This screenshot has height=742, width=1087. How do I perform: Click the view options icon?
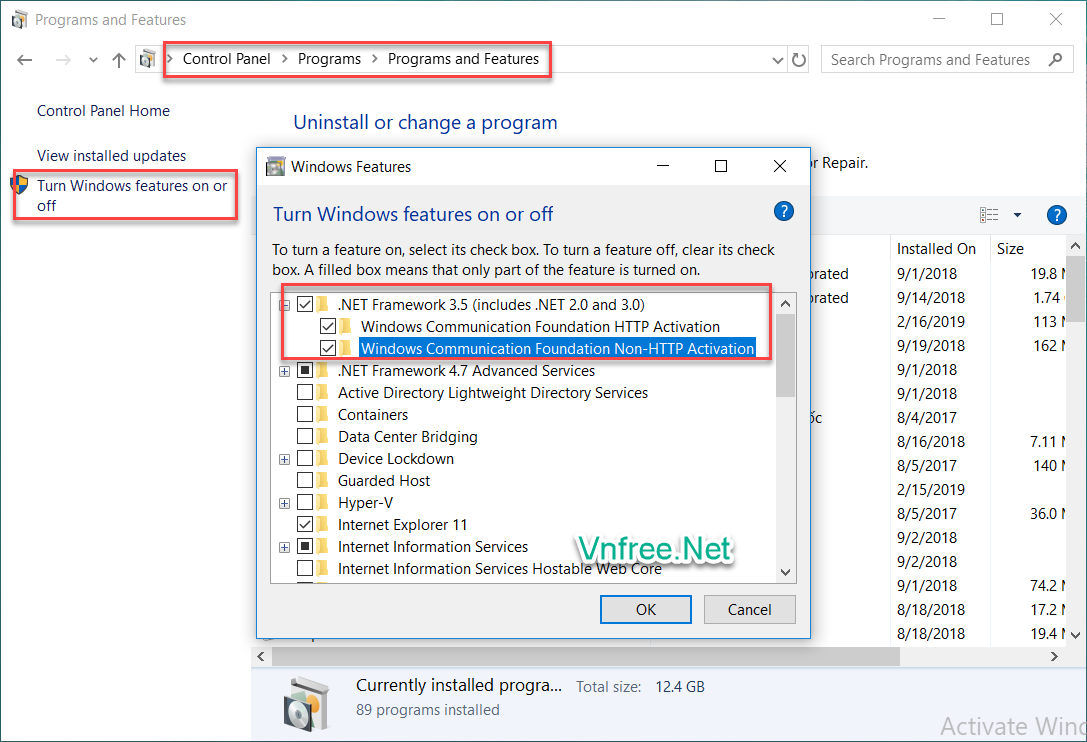click(x=990, y=215)
